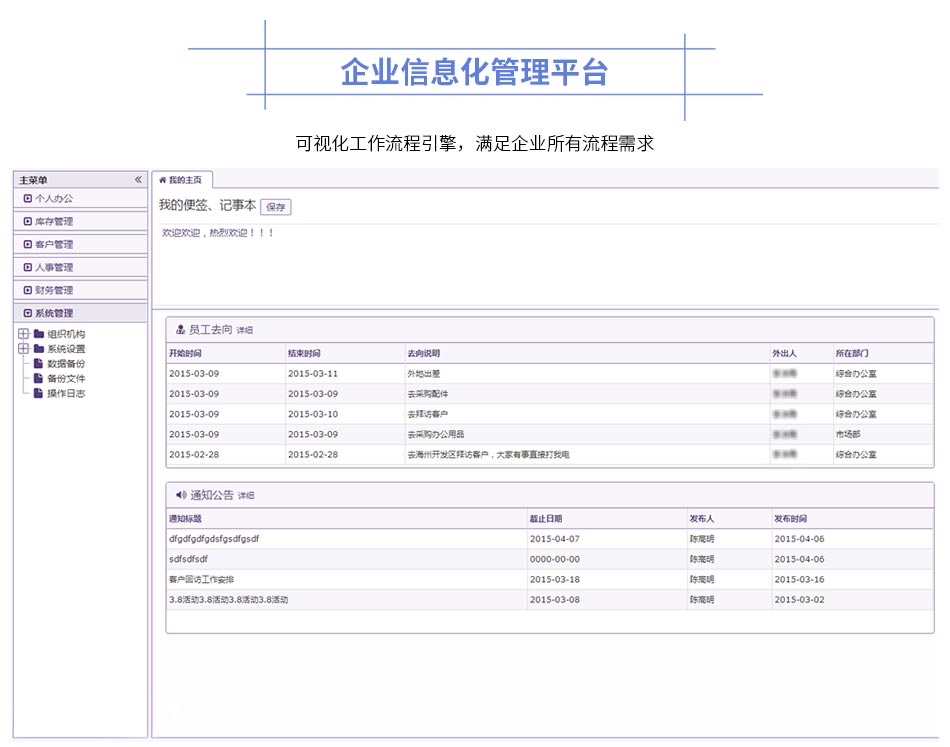Click the 企业信息化管理平台 banner title

(474, 72)
